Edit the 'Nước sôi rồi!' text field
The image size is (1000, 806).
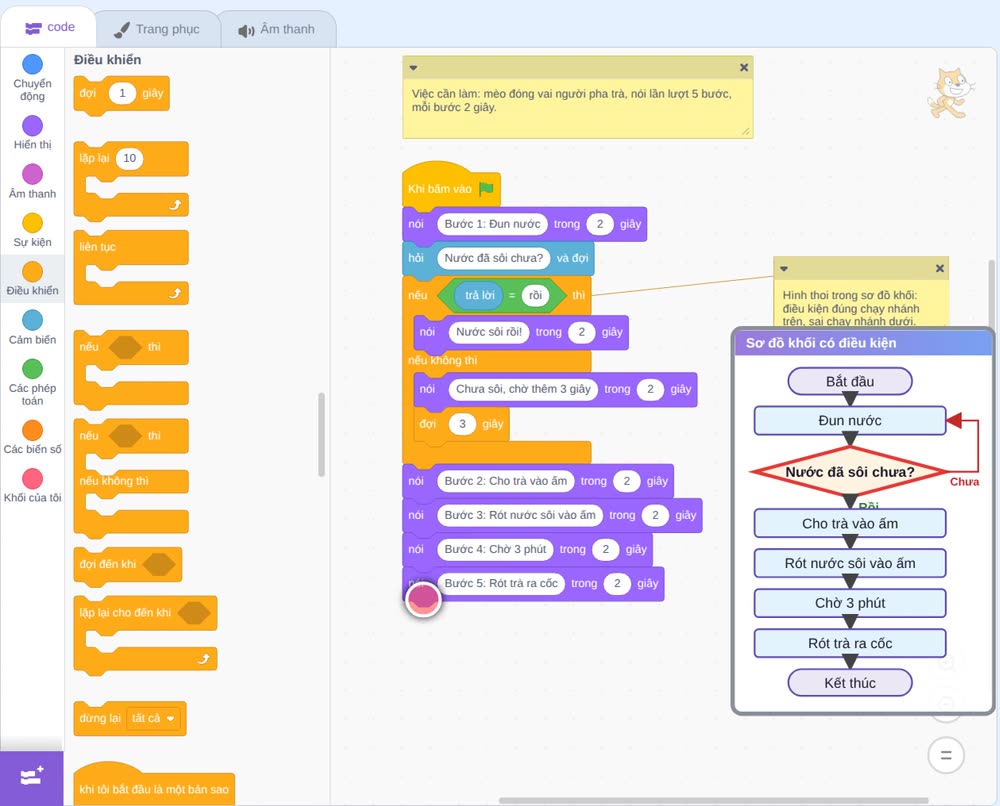(x=489, y=332)
